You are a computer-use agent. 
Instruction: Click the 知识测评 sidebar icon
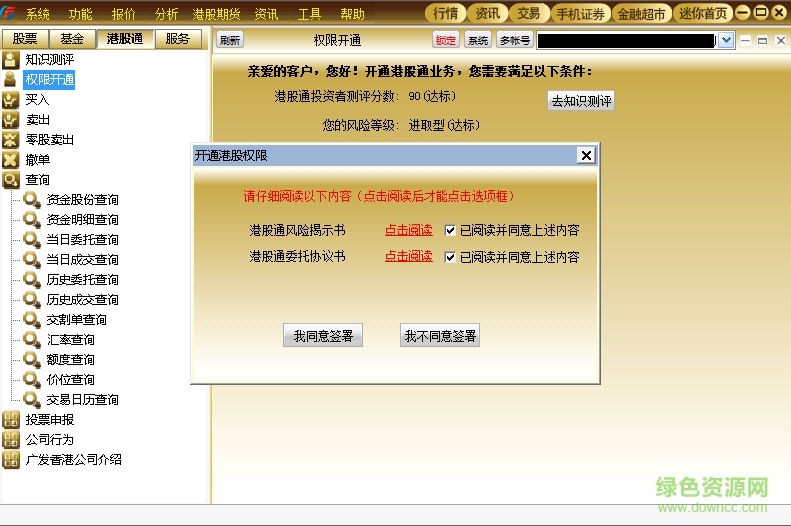10,60
